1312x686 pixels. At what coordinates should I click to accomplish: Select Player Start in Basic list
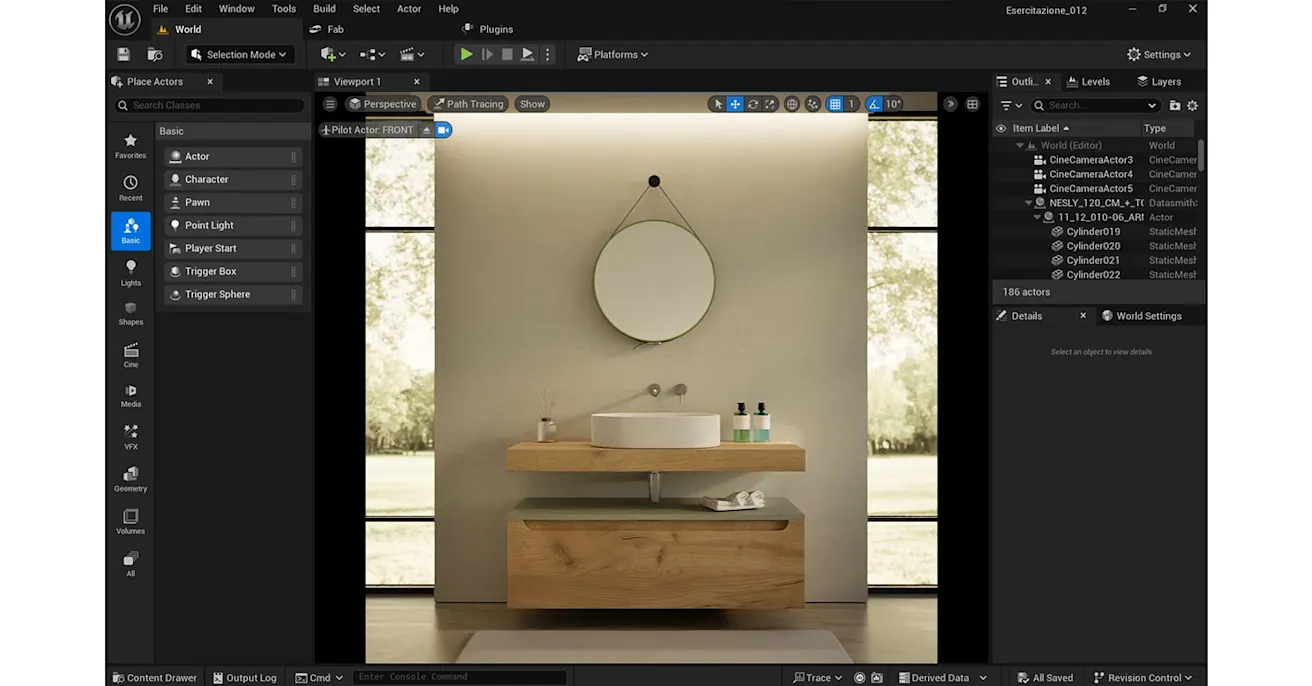[232, 249]
